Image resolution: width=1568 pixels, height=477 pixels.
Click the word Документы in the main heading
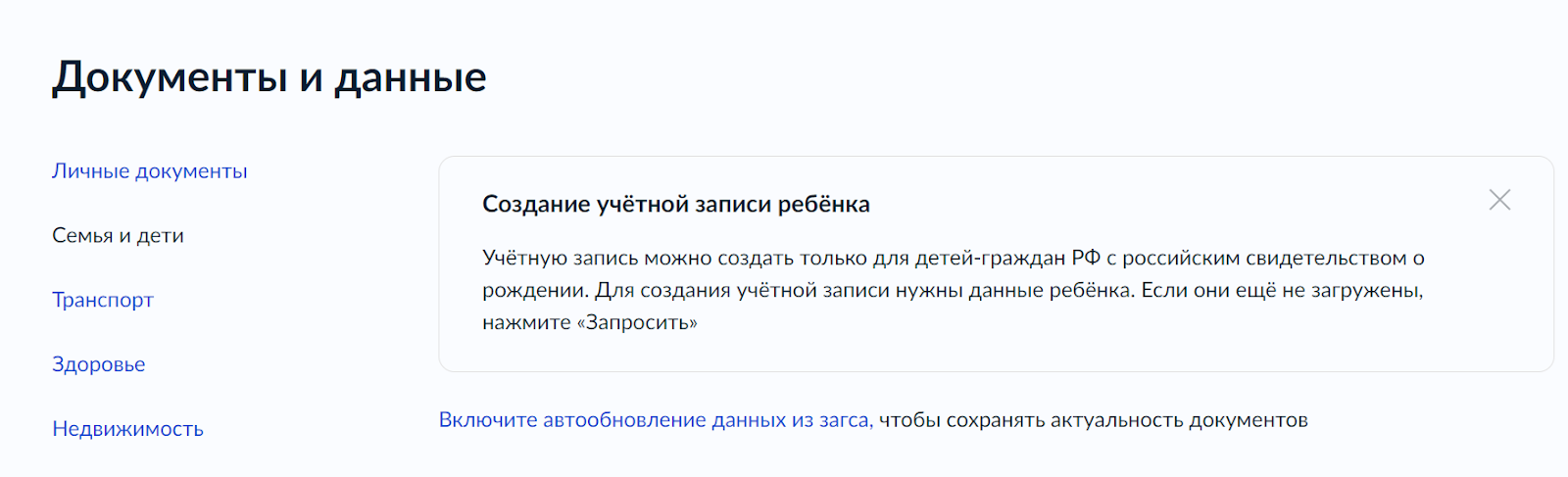click(x=170, y=77)
